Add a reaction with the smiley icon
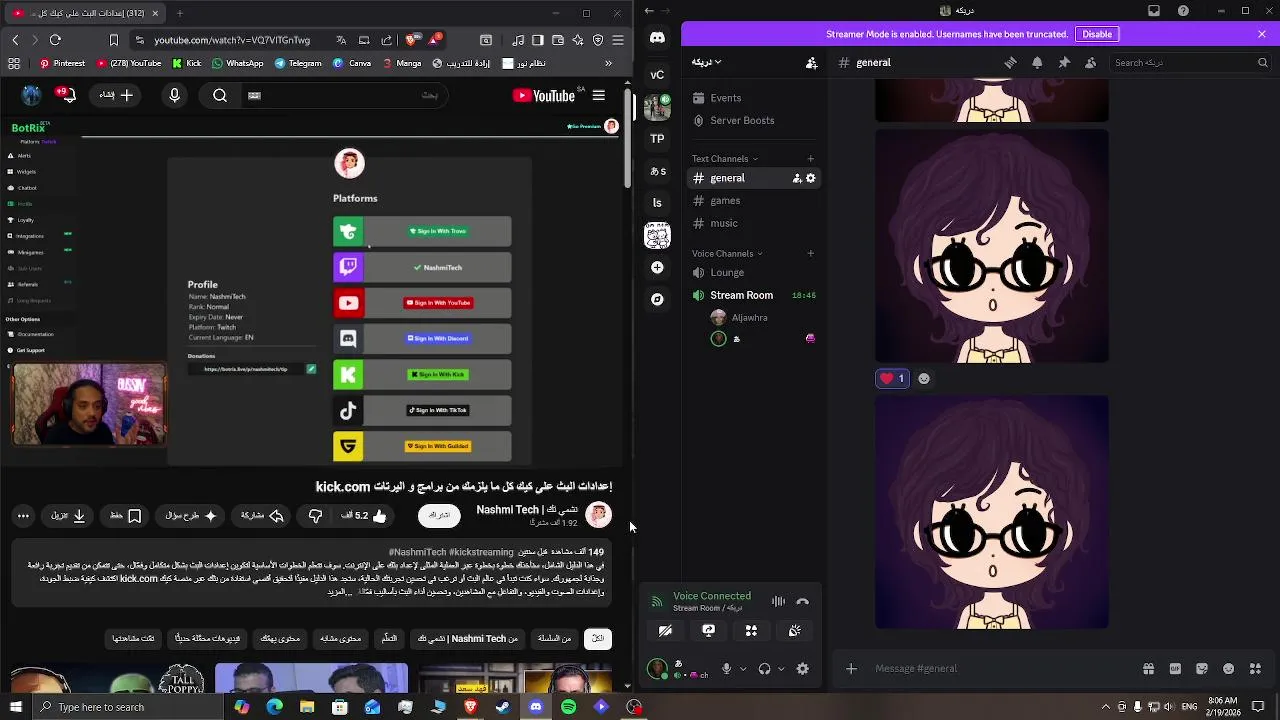The height and width of the screenshot is (720, 1280). [924, 378]
